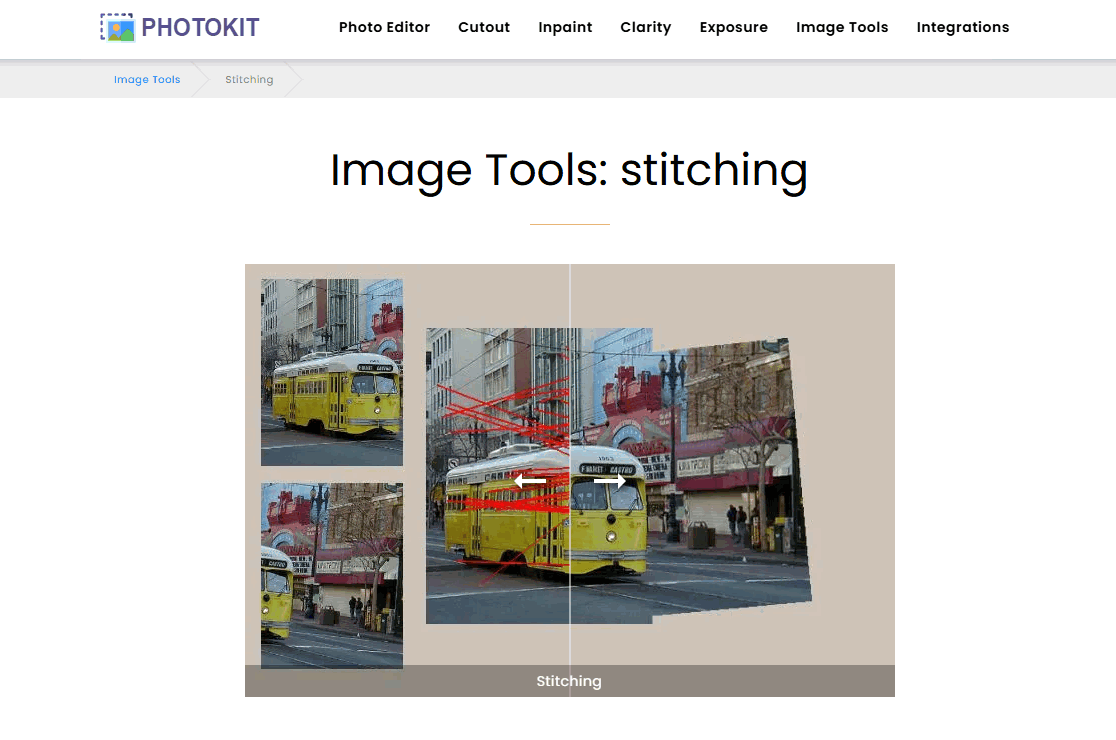Open the Exposure navigation item
This screenshot has width=1116, height=740.
[733, 28]
